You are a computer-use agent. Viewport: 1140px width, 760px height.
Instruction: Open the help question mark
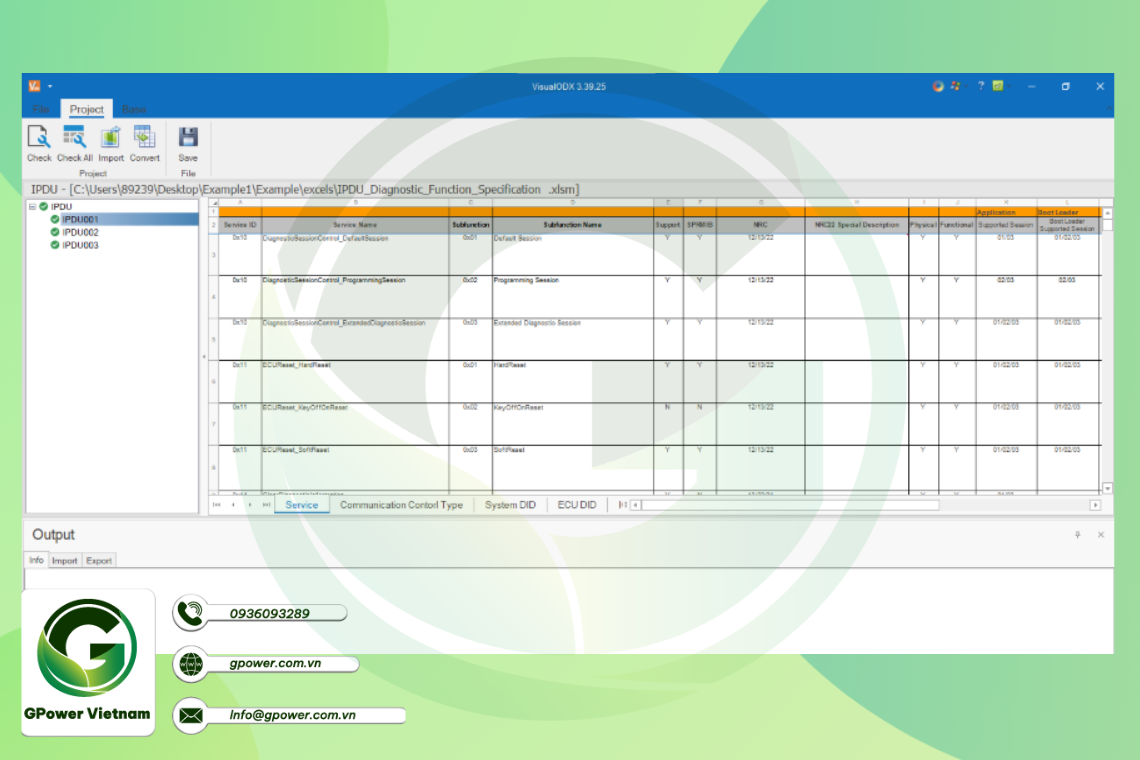pos(980,86)
